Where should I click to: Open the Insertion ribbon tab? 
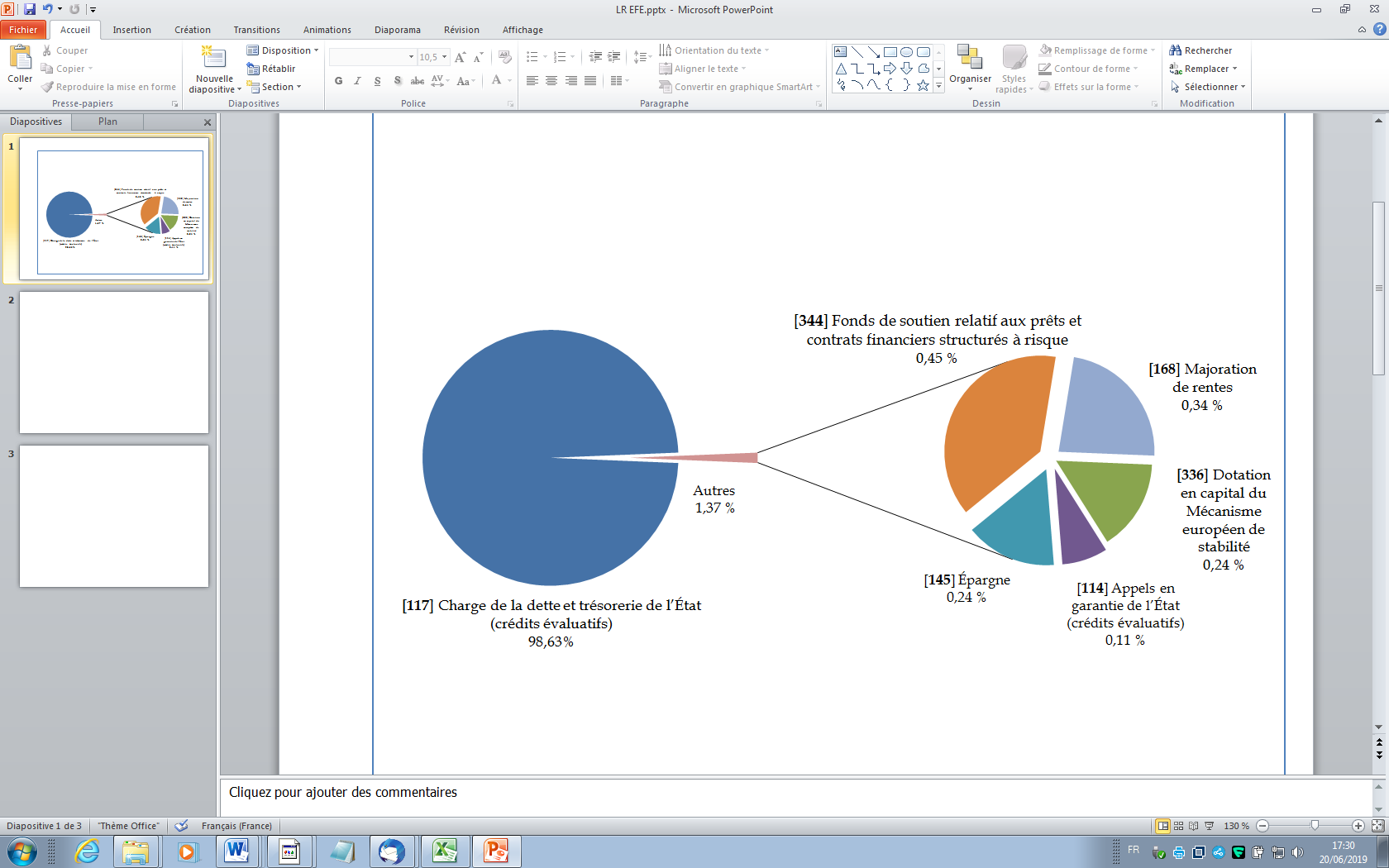(x=131, y=30)
